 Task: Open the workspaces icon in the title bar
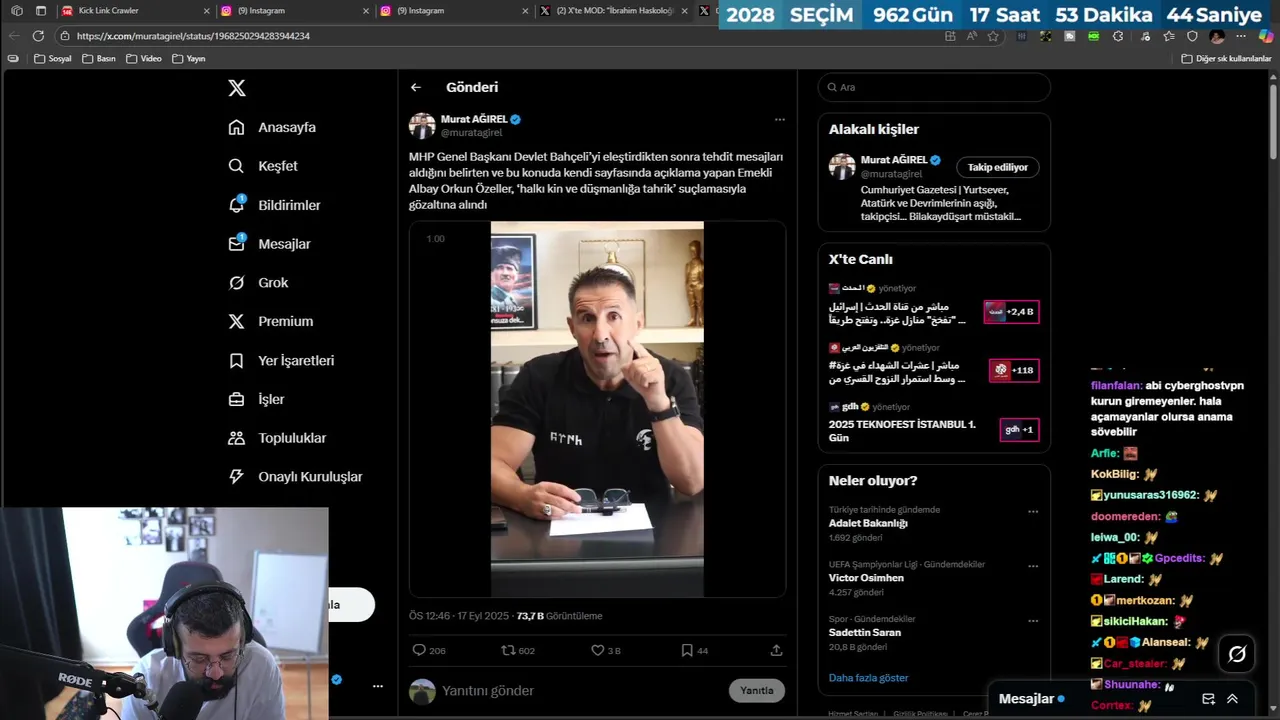16,10
